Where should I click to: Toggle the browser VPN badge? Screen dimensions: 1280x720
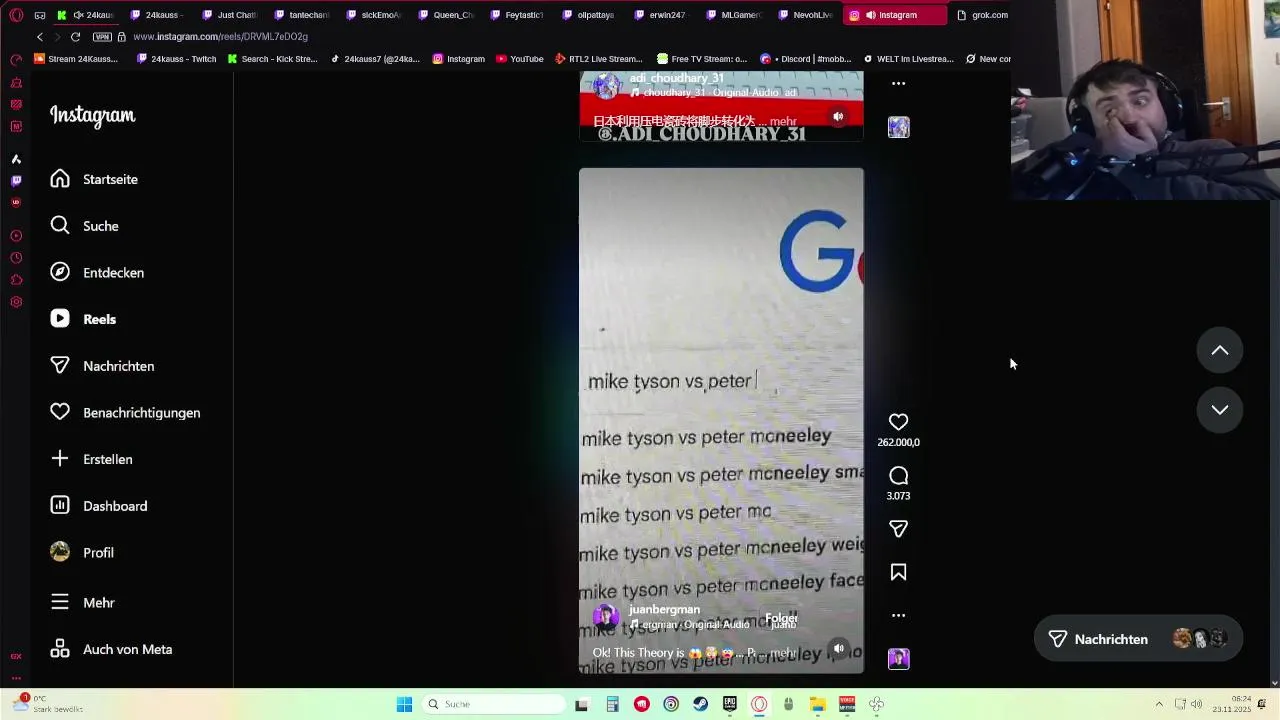(102, 37)
